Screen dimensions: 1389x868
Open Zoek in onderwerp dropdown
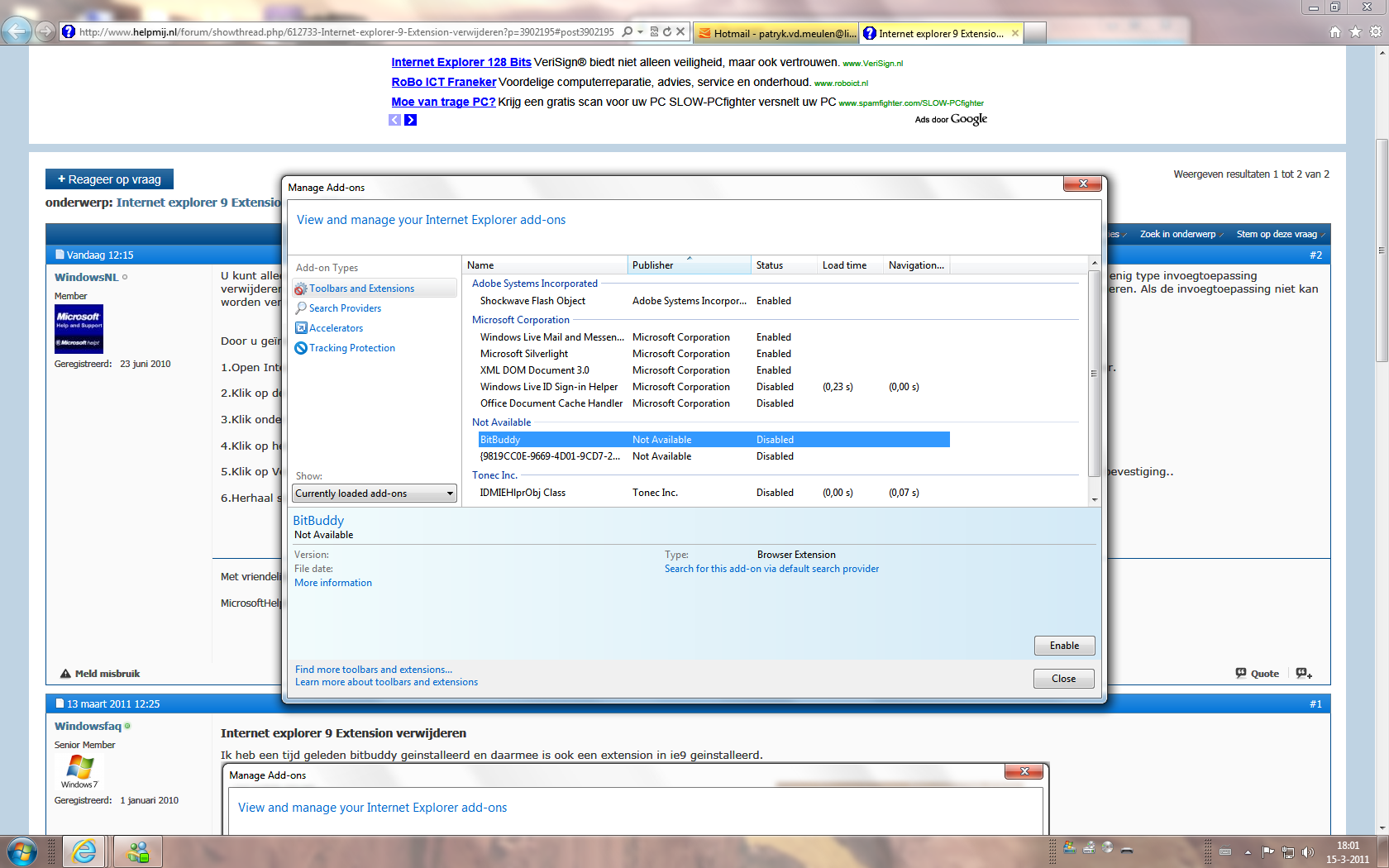1181,234
